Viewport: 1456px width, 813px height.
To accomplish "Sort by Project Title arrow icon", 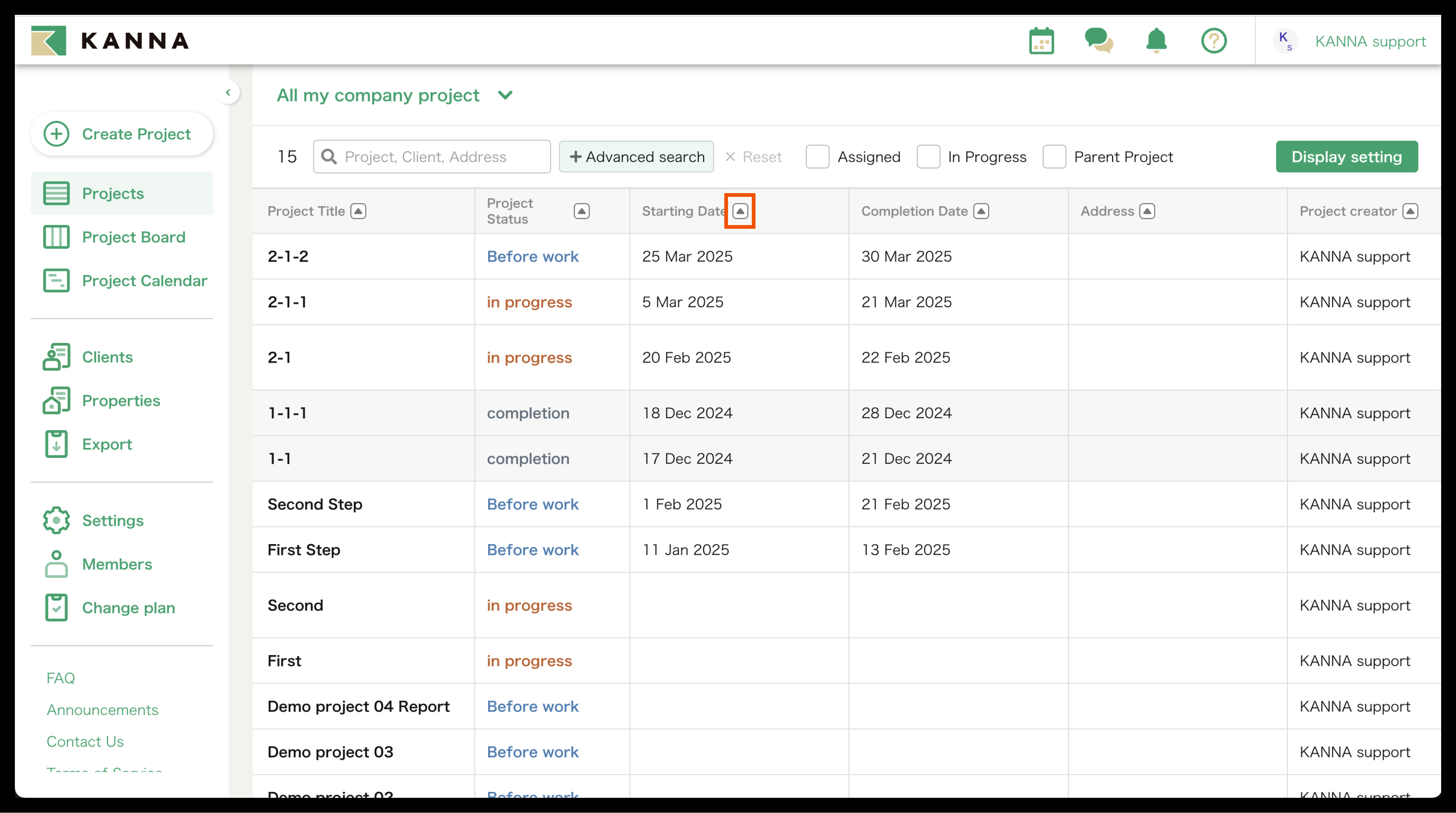I will (358, 211).
